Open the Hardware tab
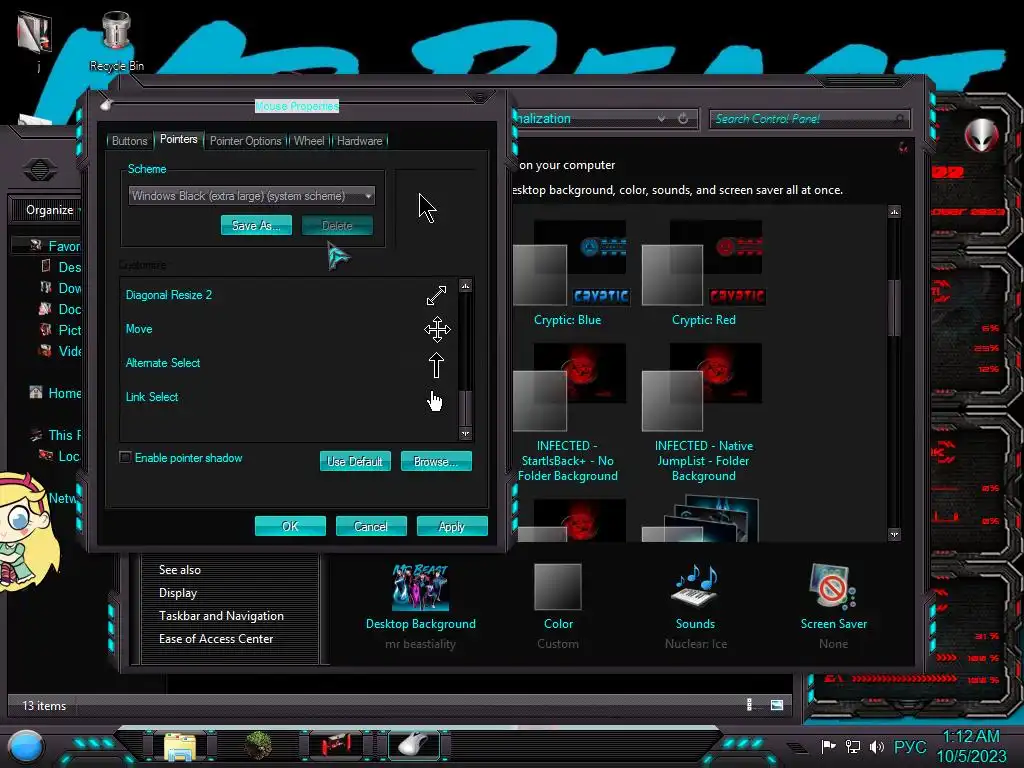The width and height of the screenshot is (1024, 768). tap(359, 140)
